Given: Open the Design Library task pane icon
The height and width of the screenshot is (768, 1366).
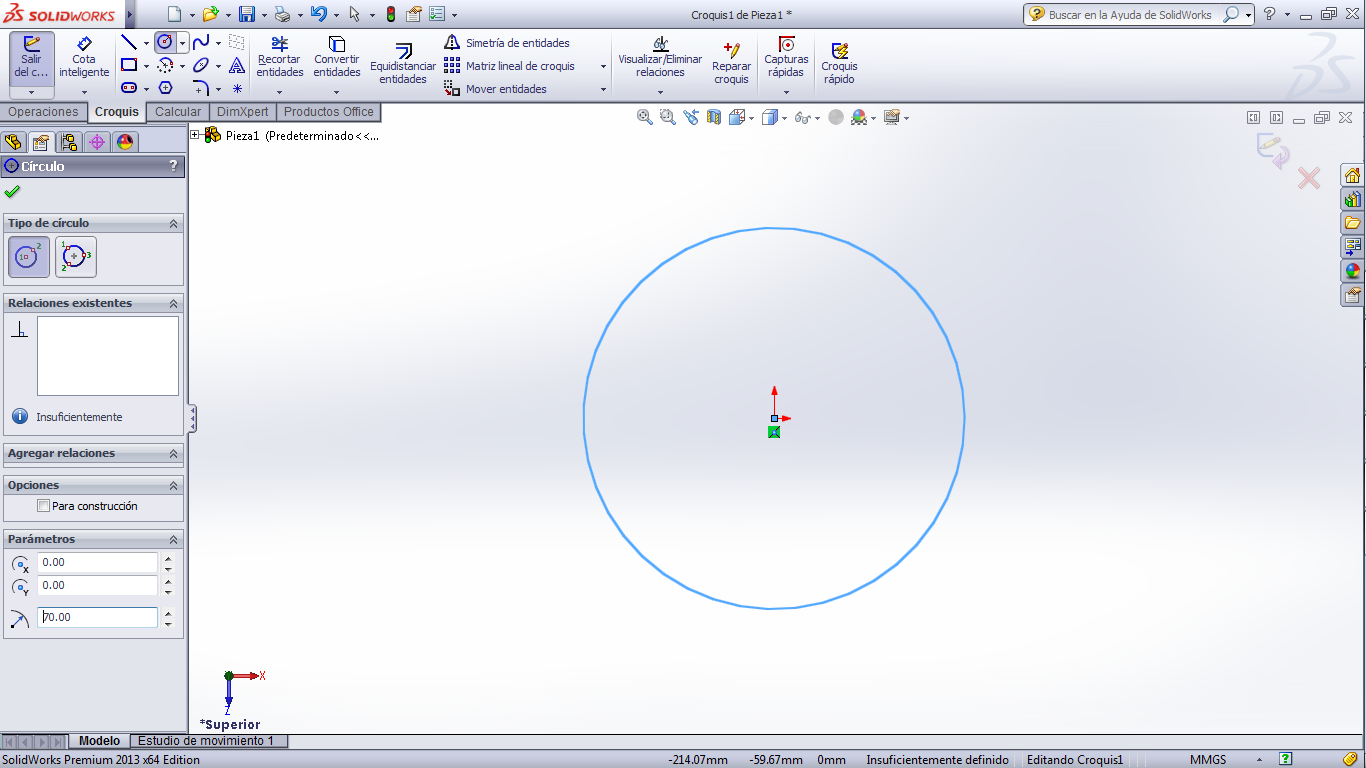Looking at the screenshot, I should pos(1352,199).
